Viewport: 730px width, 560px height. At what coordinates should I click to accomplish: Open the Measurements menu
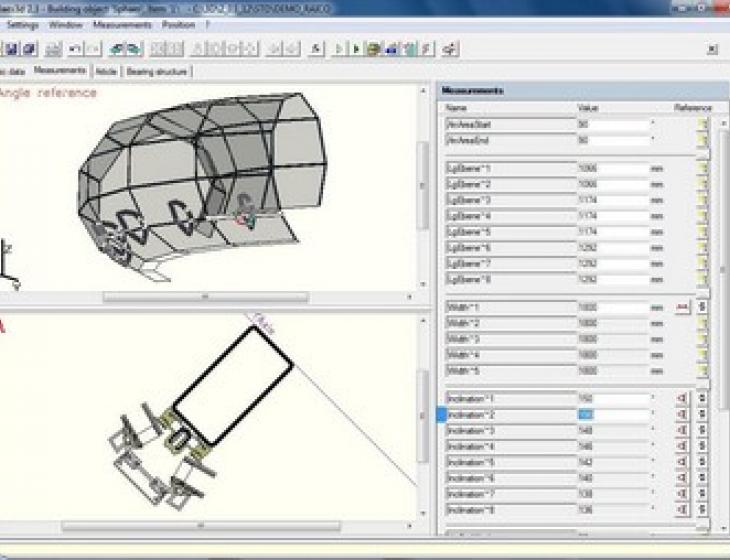click(122, 25)
